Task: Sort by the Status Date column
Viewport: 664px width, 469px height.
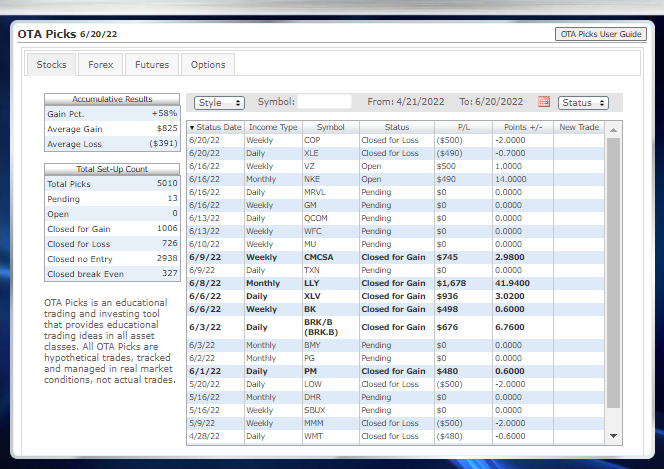Action: [x=215, y=127]
